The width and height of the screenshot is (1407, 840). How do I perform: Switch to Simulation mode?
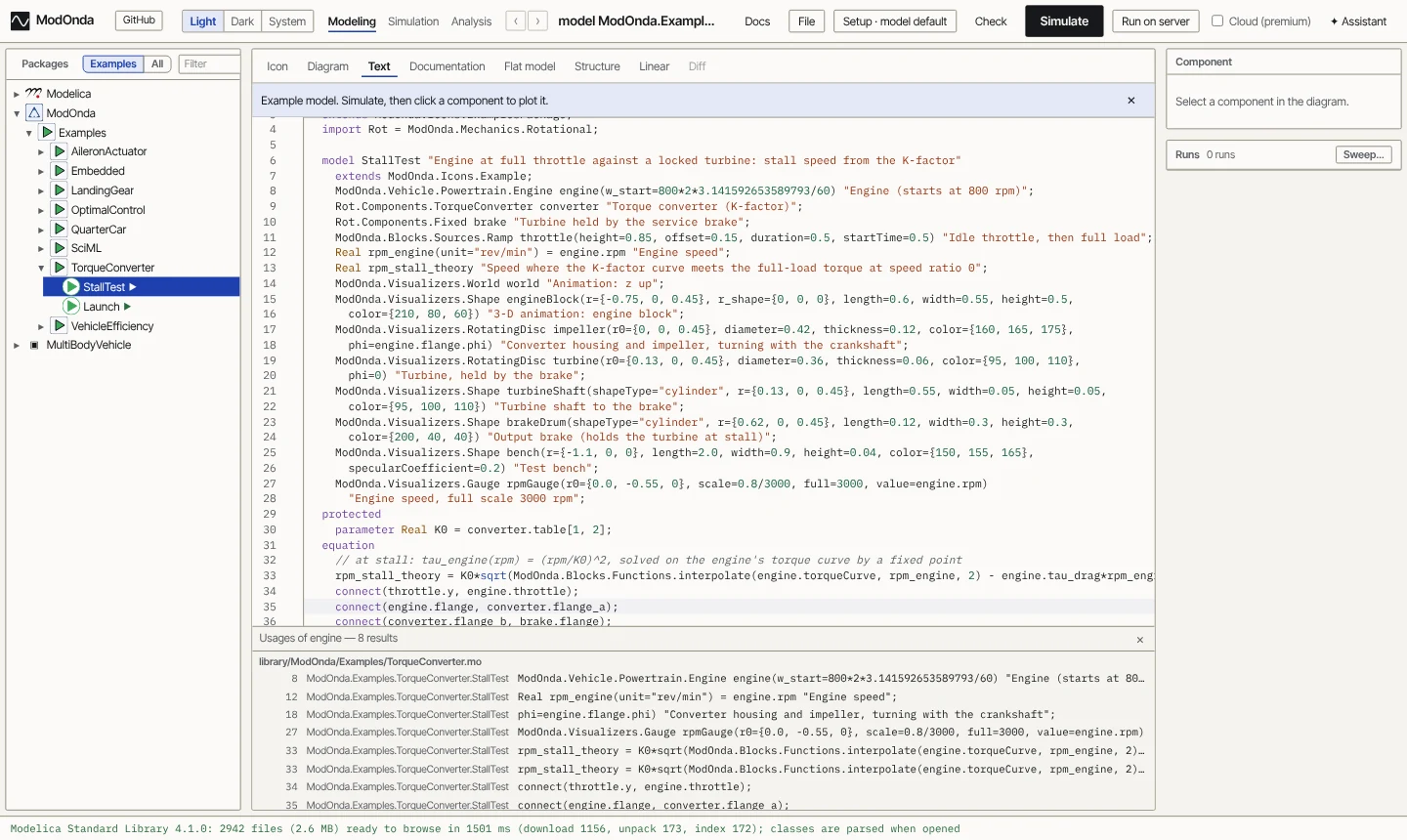pos(413,21)
